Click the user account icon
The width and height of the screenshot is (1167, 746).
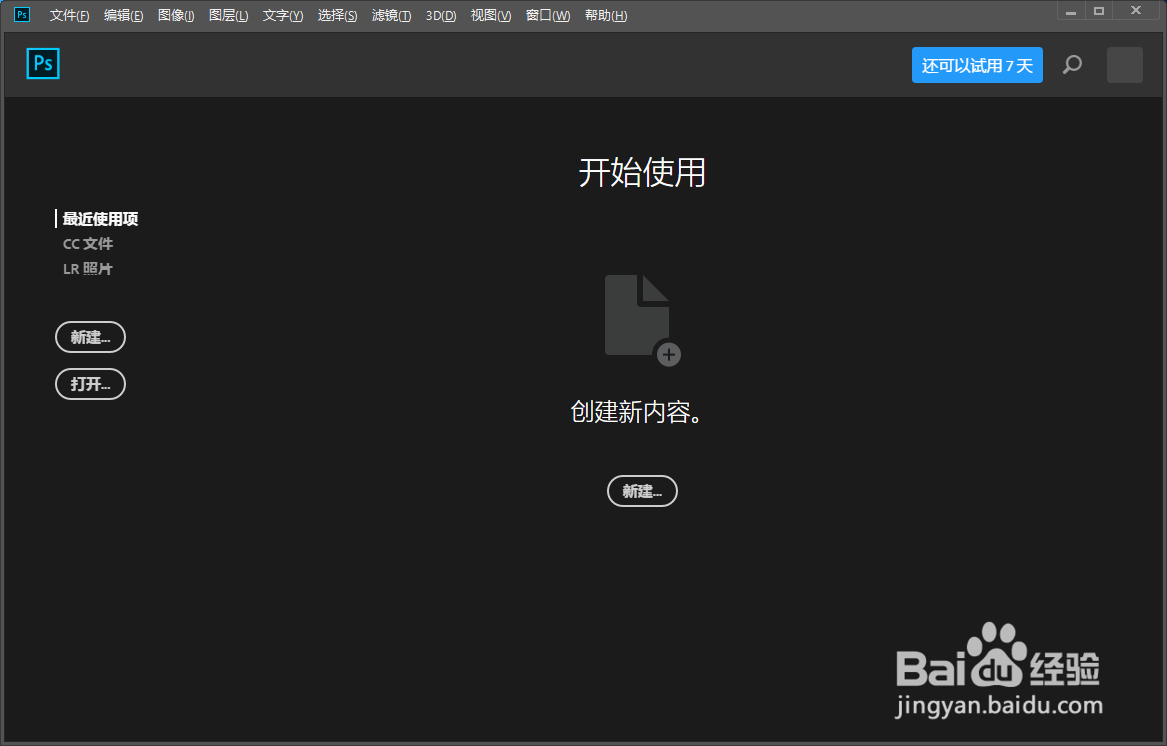(1124, 64)
